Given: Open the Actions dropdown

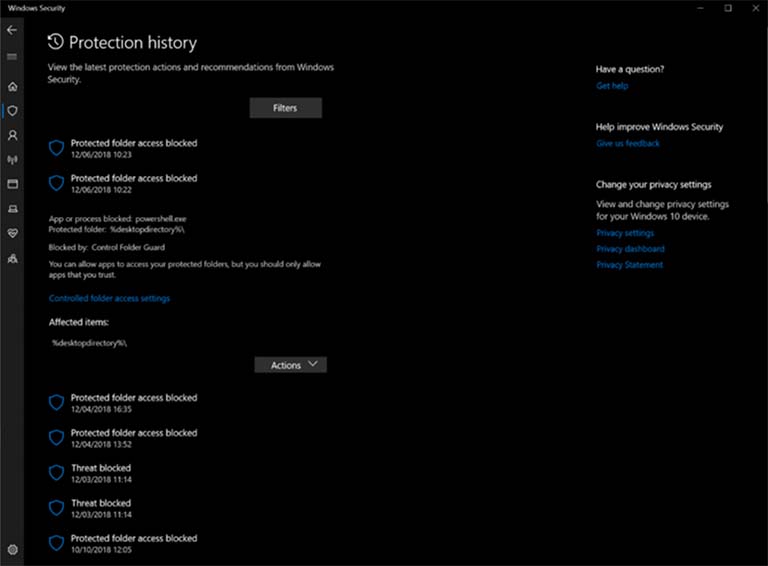Looking at the screenshot, I should pos(290,365).
